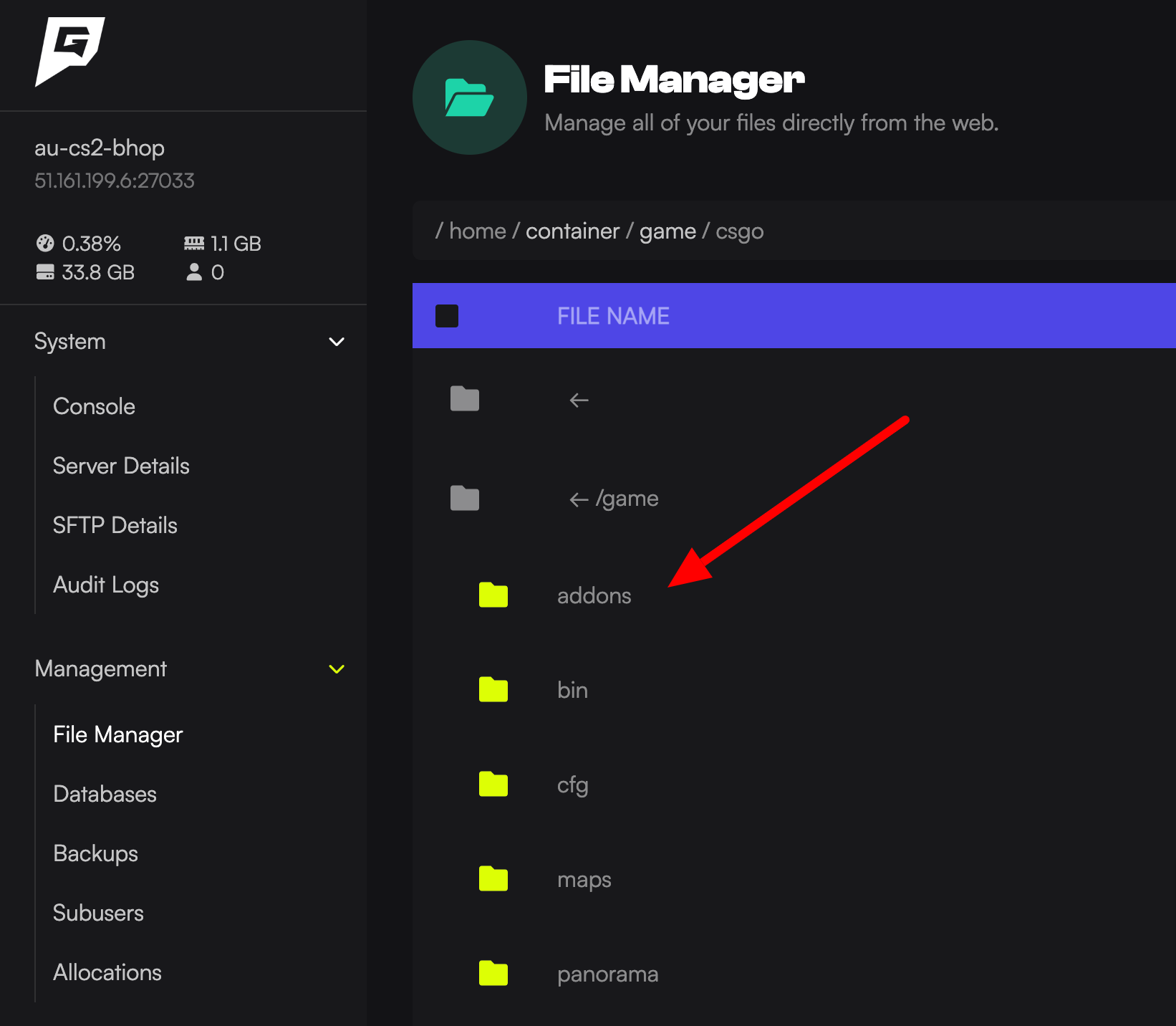Screen dimensions: 1176x1026
Task: Navigate to game in the breadcrumb
Action: 667,231
